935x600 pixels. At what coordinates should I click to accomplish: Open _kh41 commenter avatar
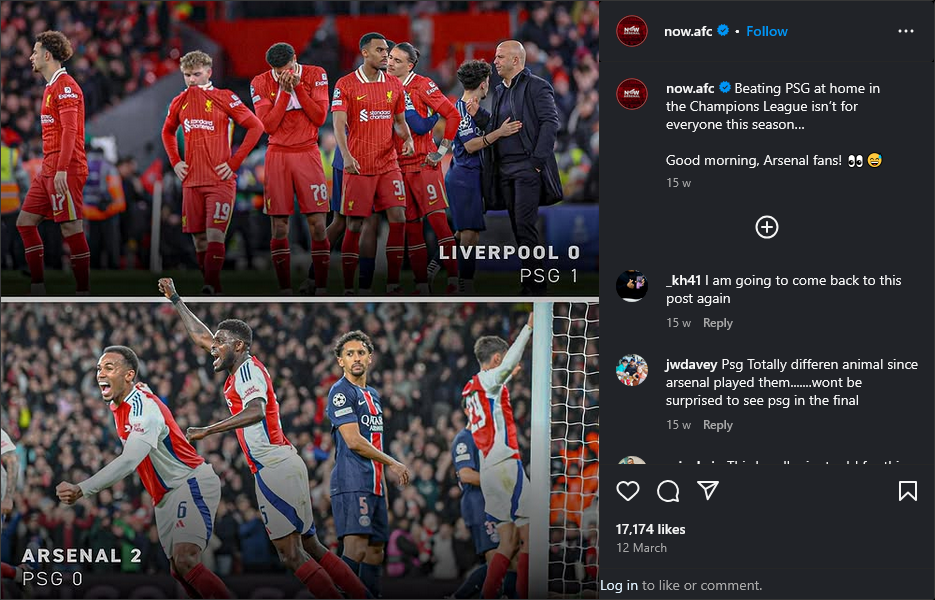[x=631, y=286]
